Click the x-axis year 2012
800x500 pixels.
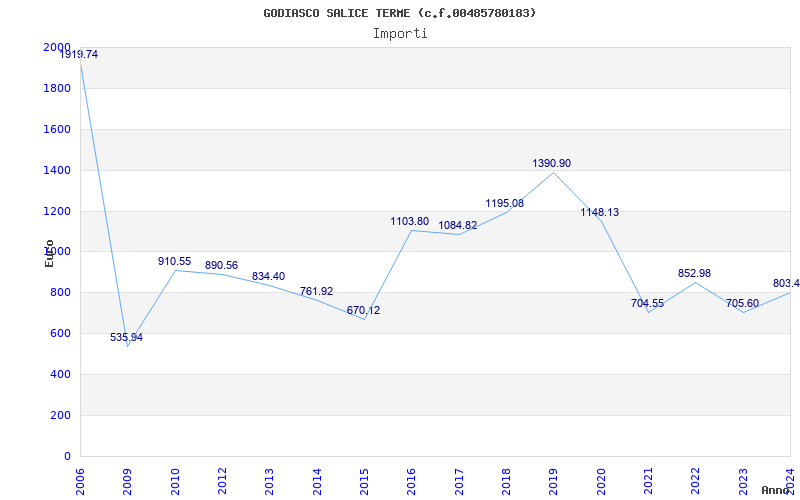222,481
